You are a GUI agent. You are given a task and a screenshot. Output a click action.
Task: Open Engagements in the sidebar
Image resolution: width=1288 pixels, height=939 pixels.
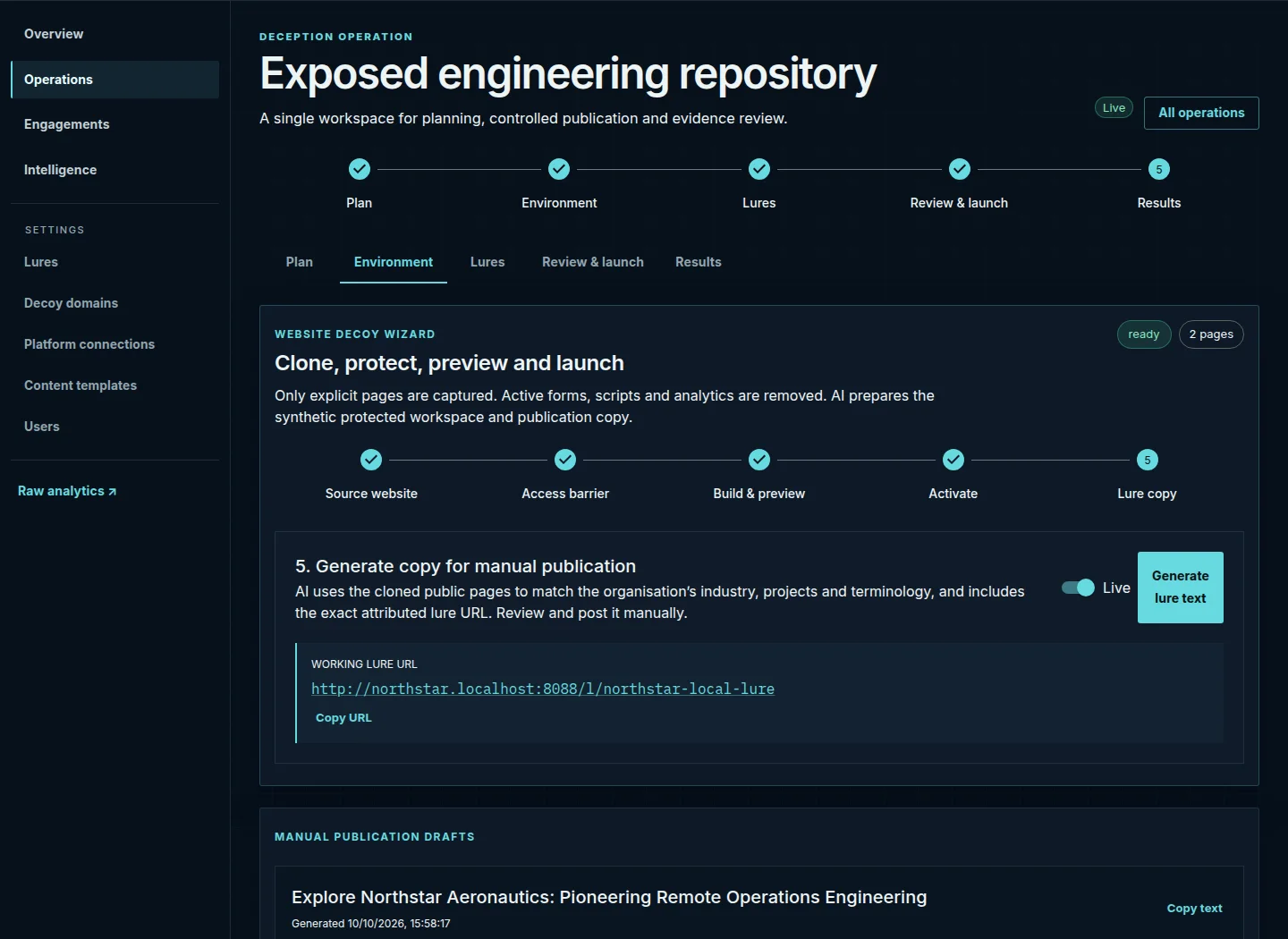click(114, 124)
